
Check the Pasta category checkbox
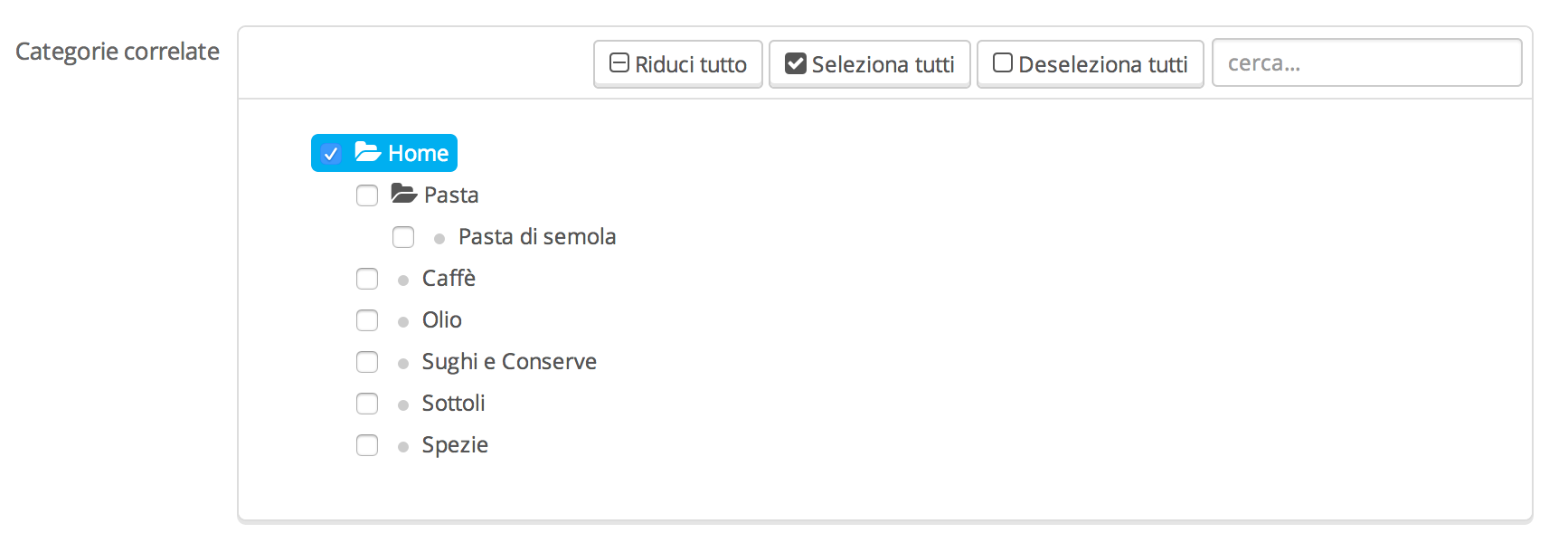[367, 195]
